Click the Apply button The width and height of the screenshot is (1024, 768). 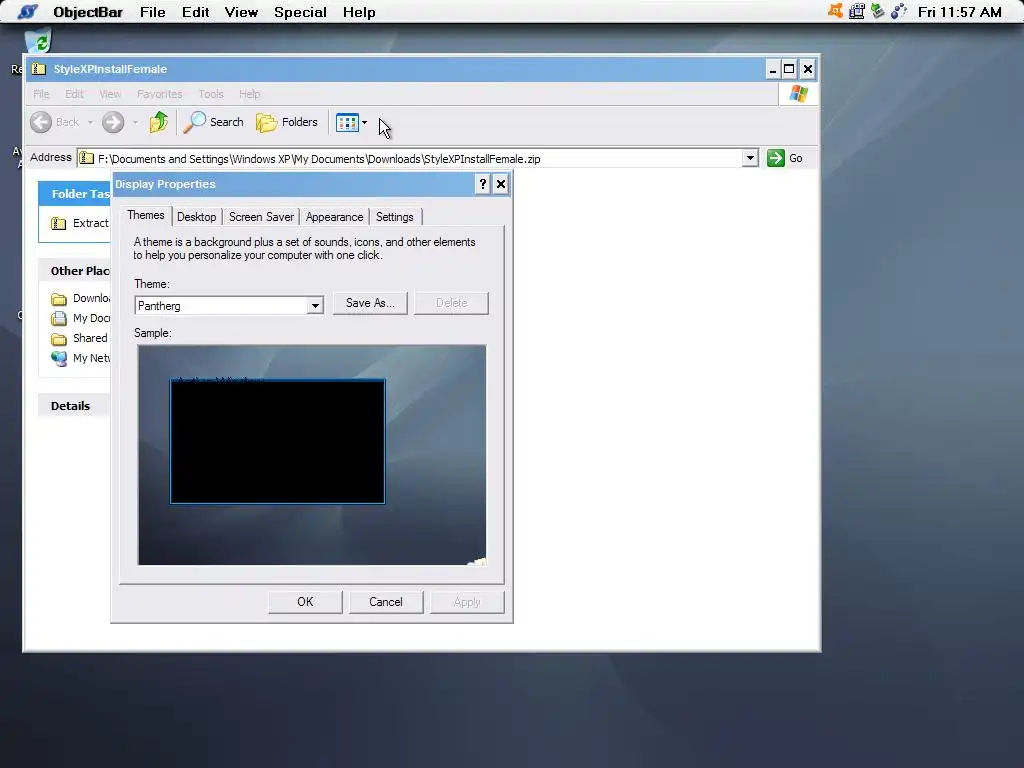coord(467,602)
